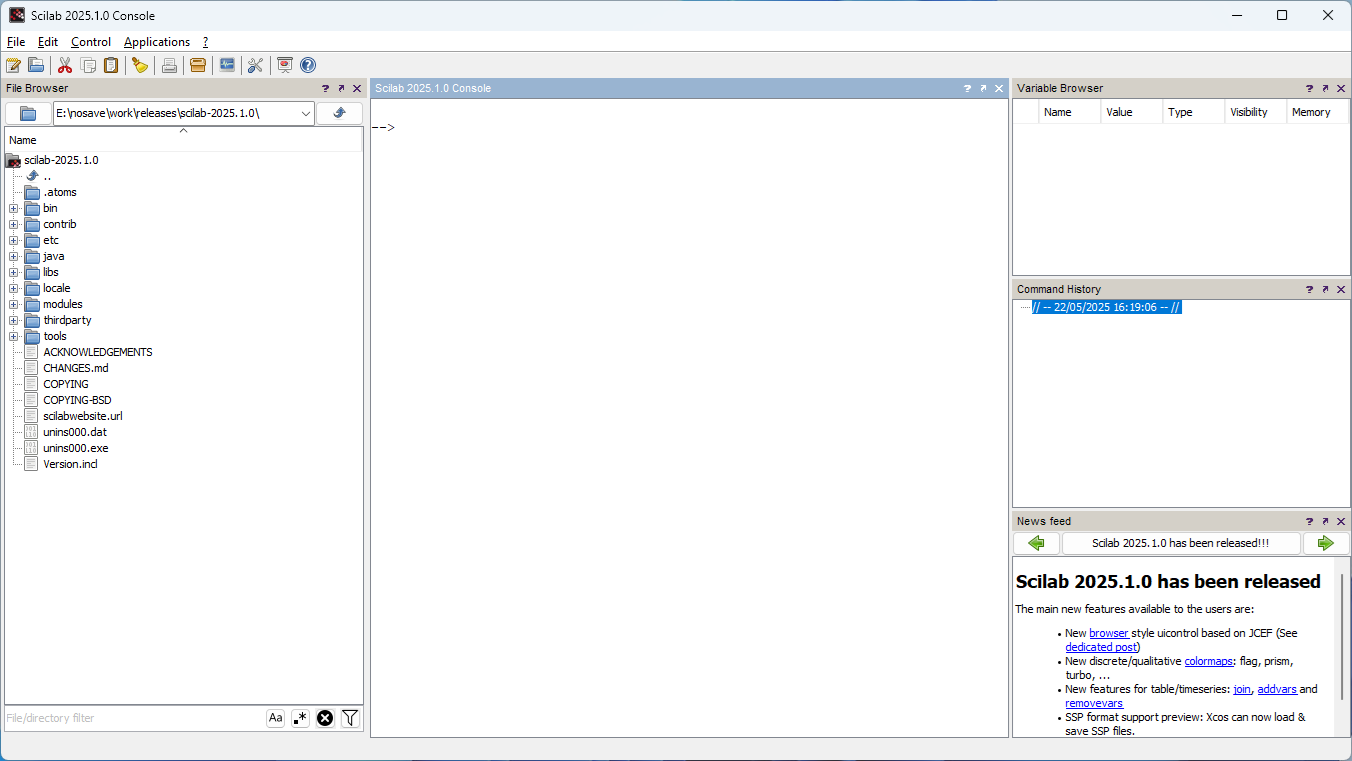Click the Paste clipboard icon
The width and height of the screenshot is (1352, 761).
point(111,65)
